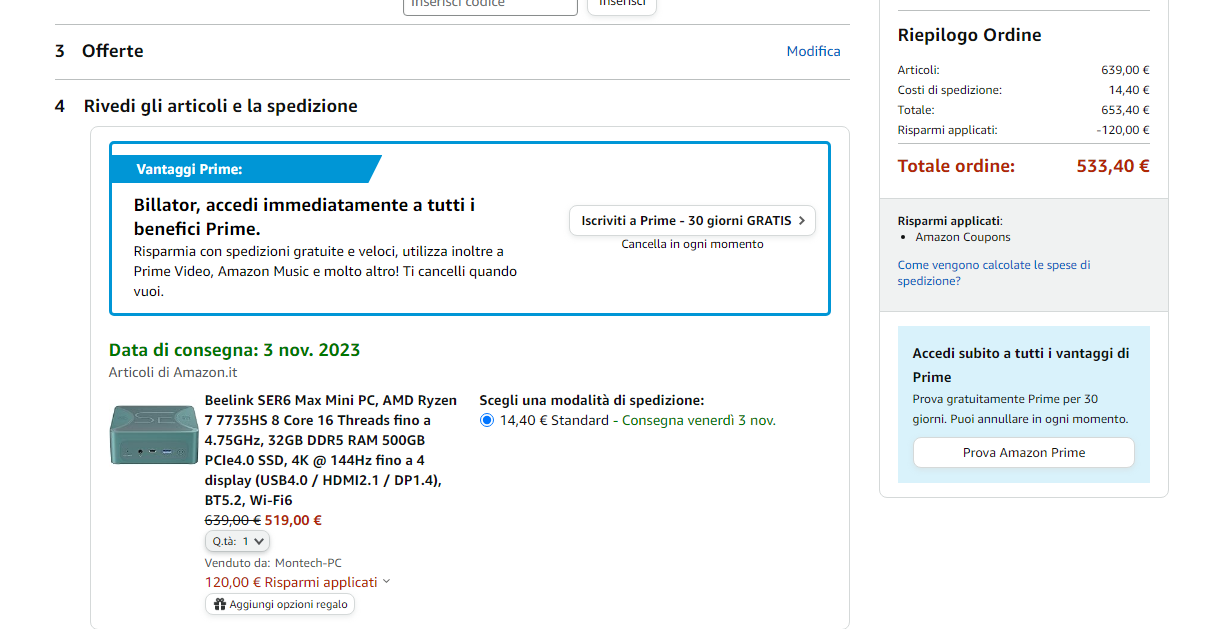The height and width of the screenshot is (629, 1207).
Task: Click Consegna venerdì 3 nov. text
Action: pos(699,421)
